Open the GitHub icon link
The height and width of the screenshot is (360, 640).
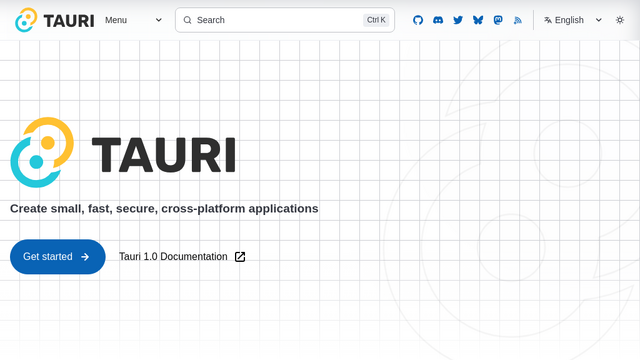click(x=418, y=20)
